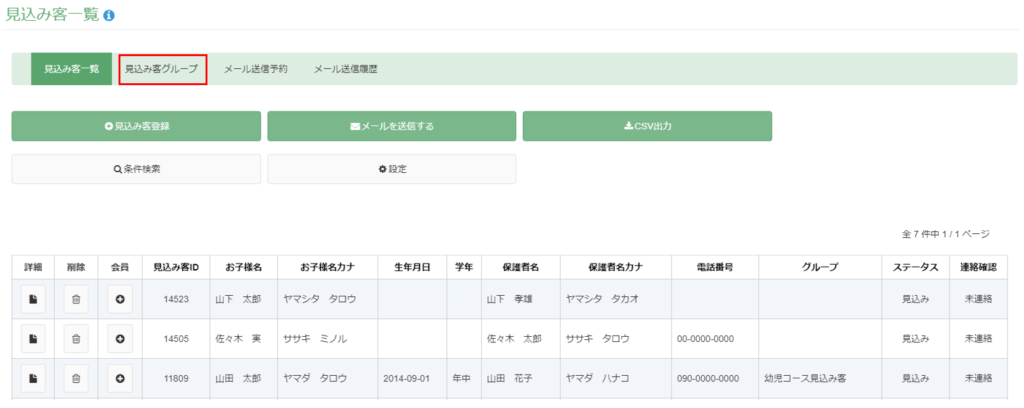This screenshot has width=1024, height=408.
Task: Expand the 条件検索 search panel
Action: 136,169
